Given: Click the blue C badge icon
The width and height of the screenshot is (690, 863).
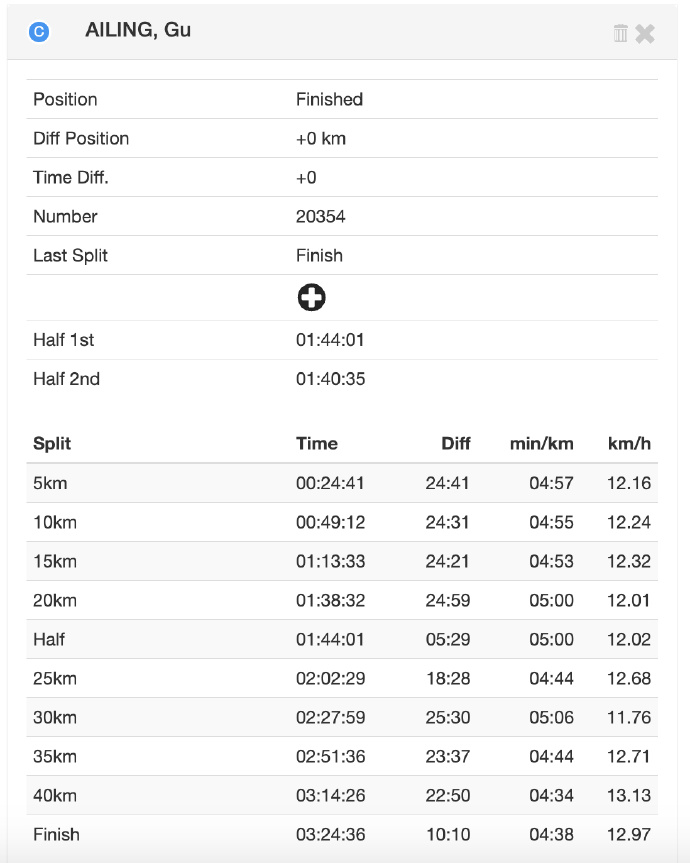Looking at the screenshot, I should [39, 32].
